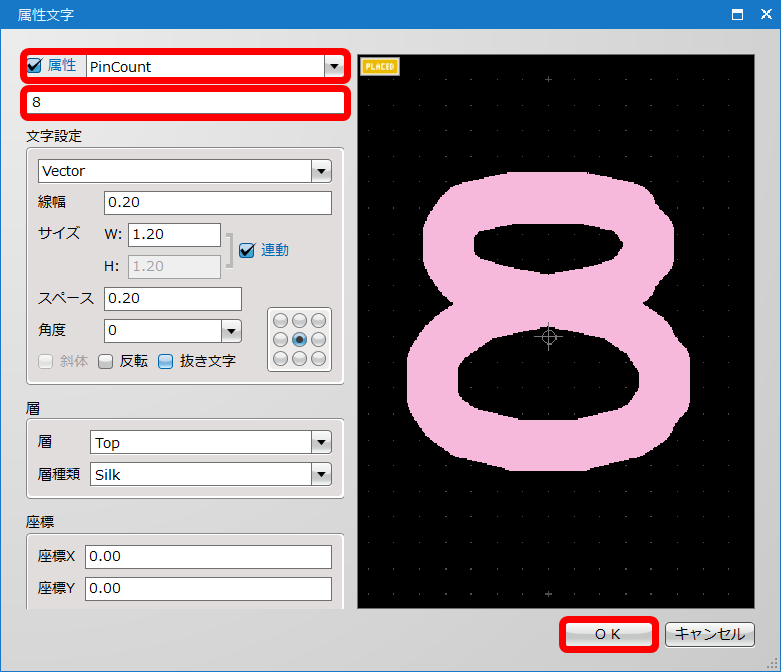Expand the 層種類 Silk dropdown
This screenshot has height=672, width=781.
[320, 475]
